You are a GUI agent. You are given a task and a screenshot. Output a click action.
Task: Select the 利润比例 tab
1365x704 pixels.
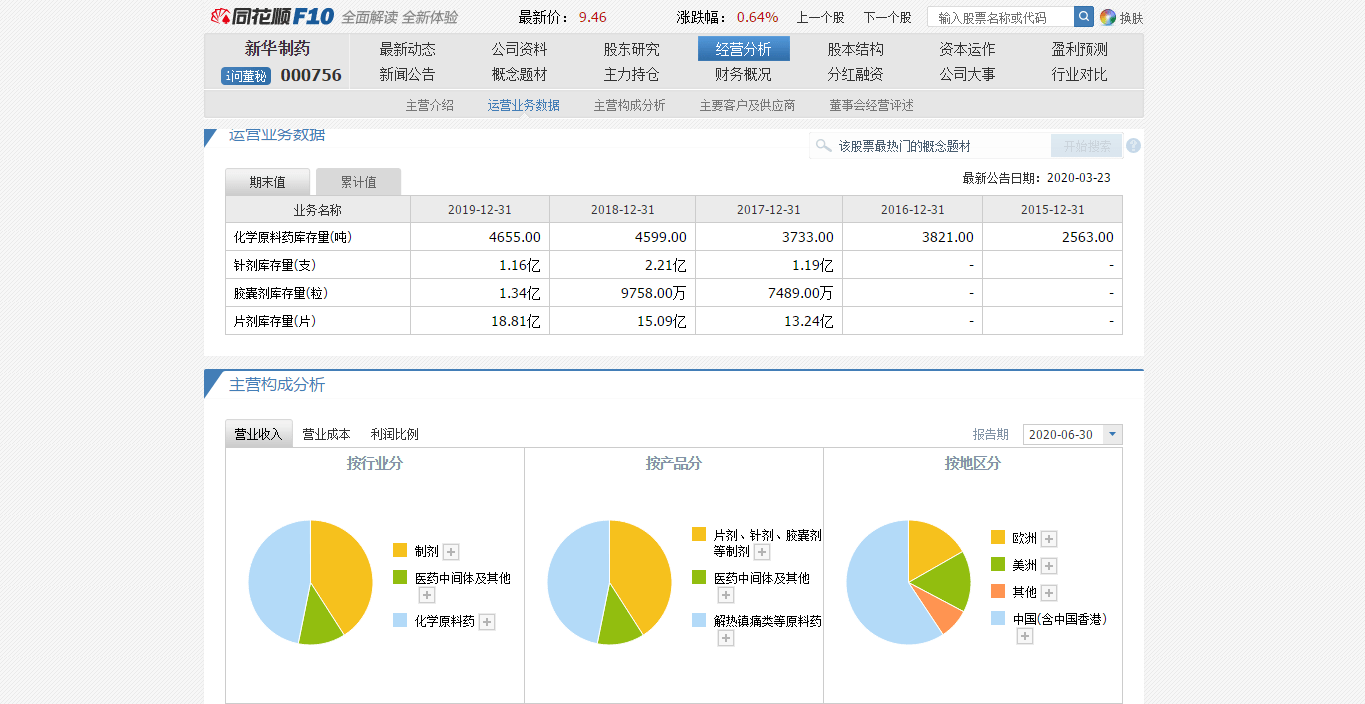point(394,434)
